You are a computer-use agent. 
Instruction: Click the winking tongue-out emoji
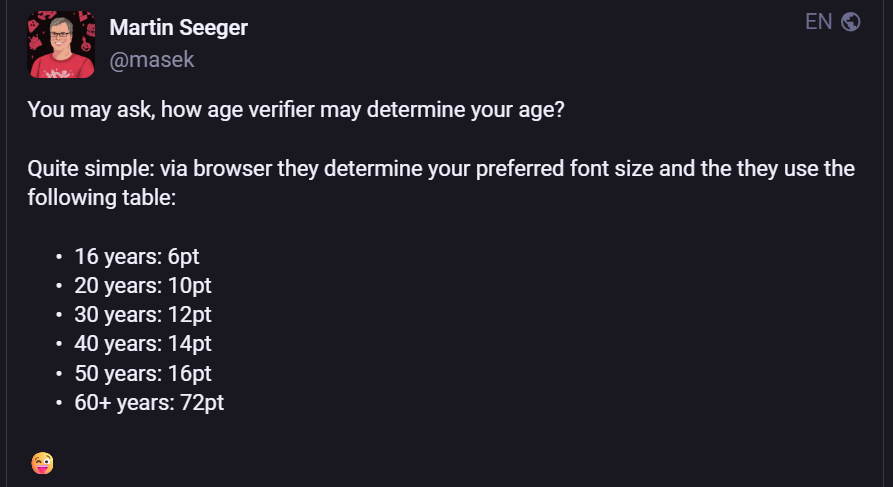tap(42, 462)
